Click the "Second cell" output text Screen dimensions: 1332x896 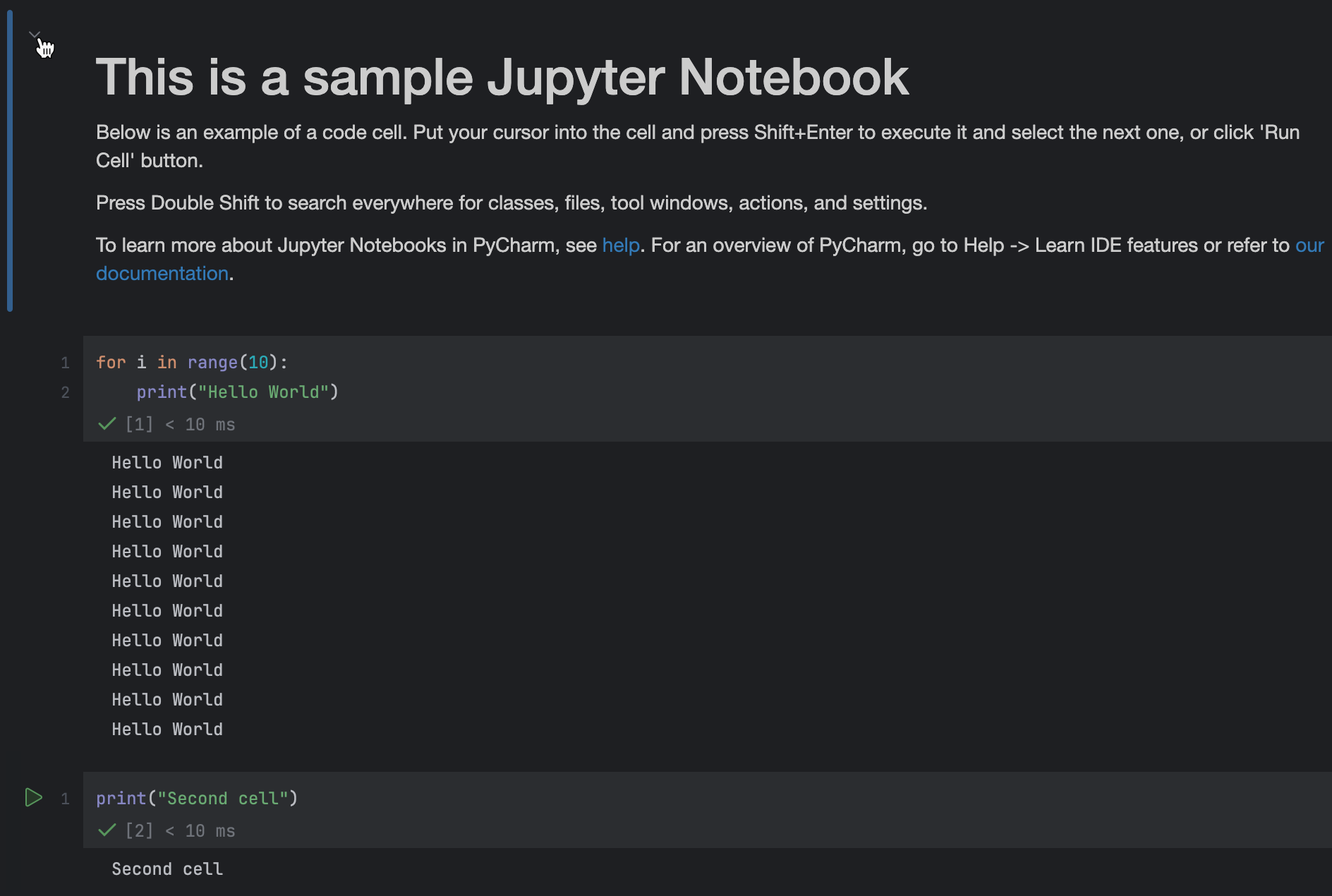coord(166,868)
